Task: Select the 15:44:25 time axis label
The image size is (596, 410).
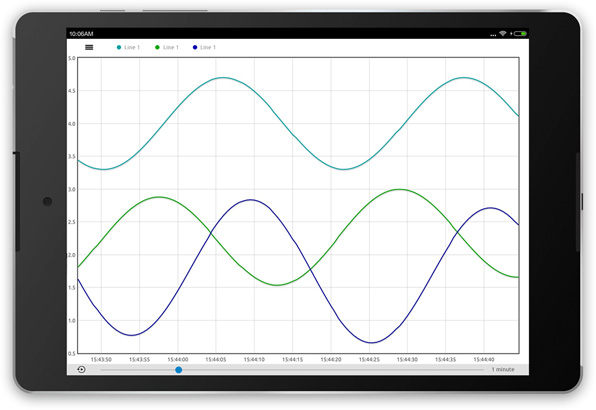Action: click(369, 359)
